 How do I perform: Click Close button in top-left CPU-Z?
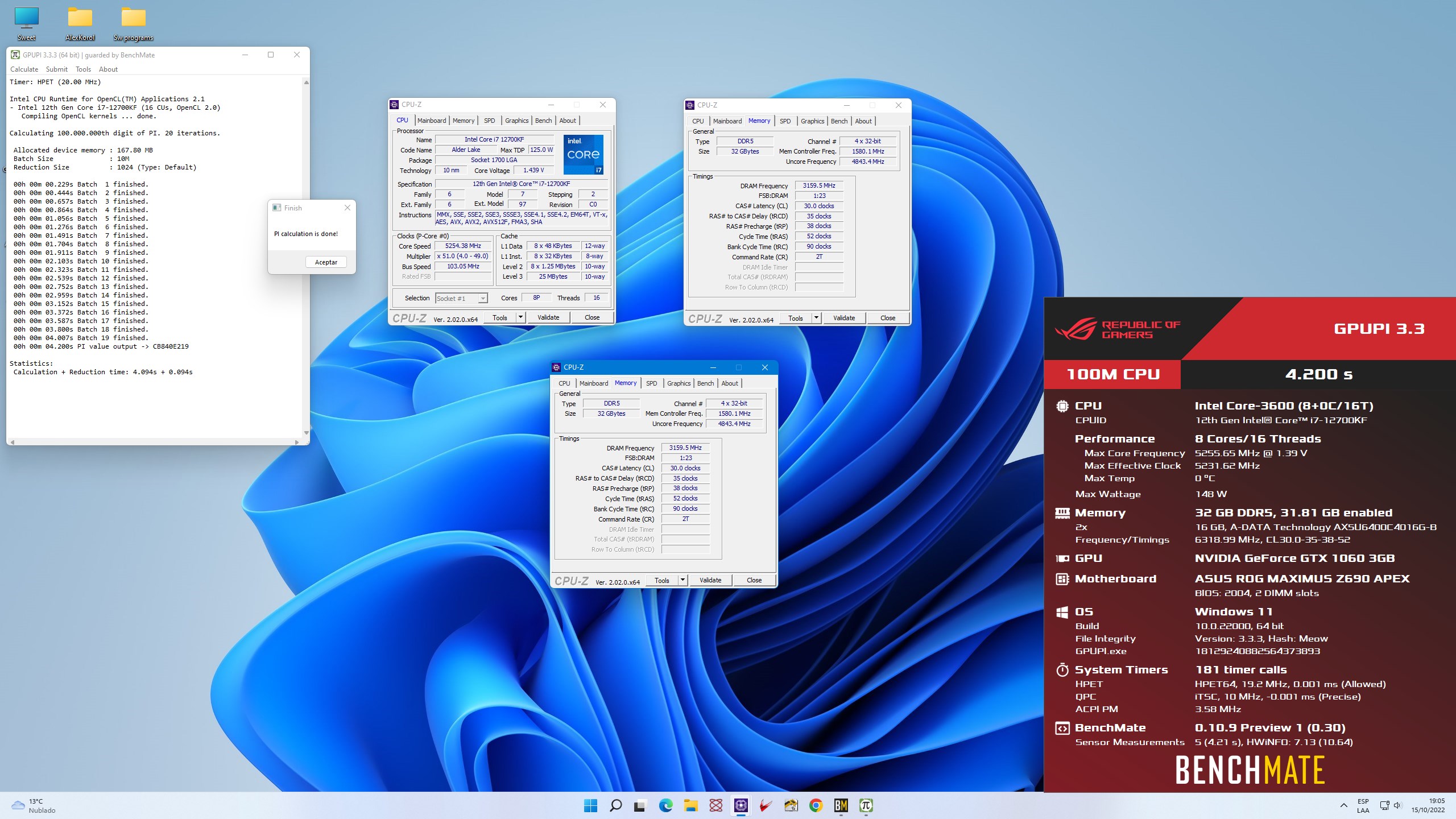[592, 317]
